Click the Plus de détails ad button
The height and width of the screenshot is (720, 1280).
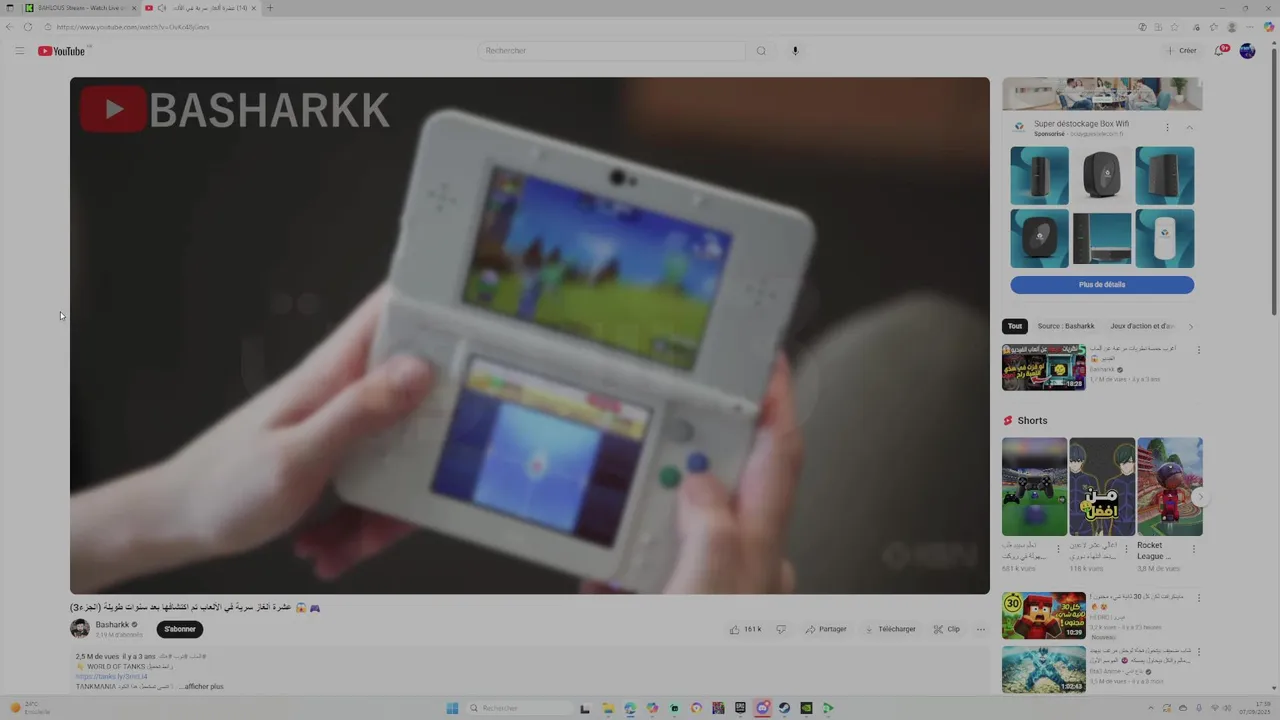[1102, 285]
